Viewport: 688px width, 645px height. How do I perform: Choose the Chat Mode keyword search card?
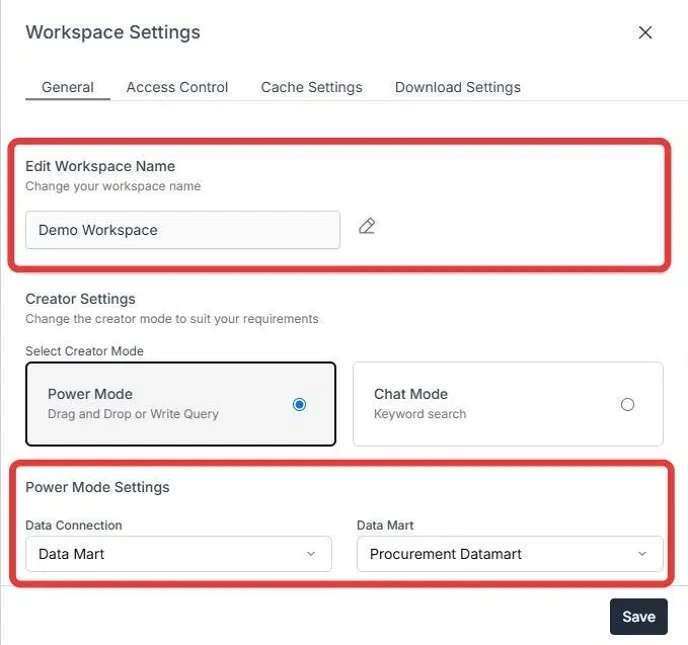pyautogui.click(x=508, y=404)
